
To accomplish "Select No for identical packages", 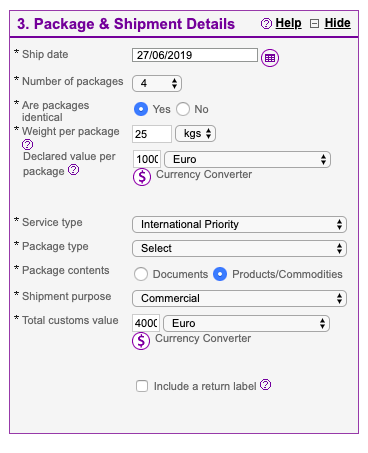I will point(183,109).
